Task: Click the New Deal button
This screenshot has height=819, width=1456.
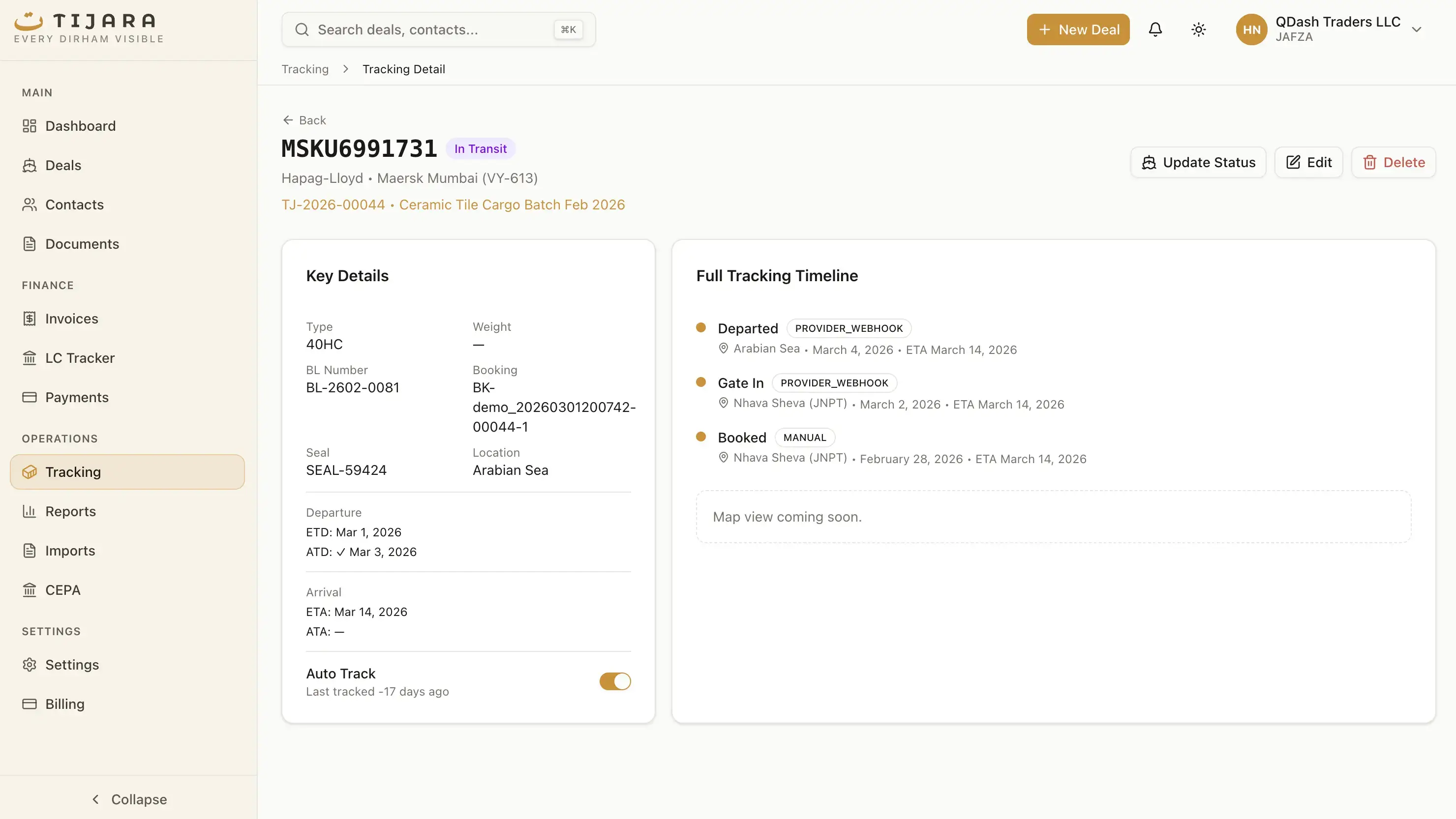Action: [1077, 29]
